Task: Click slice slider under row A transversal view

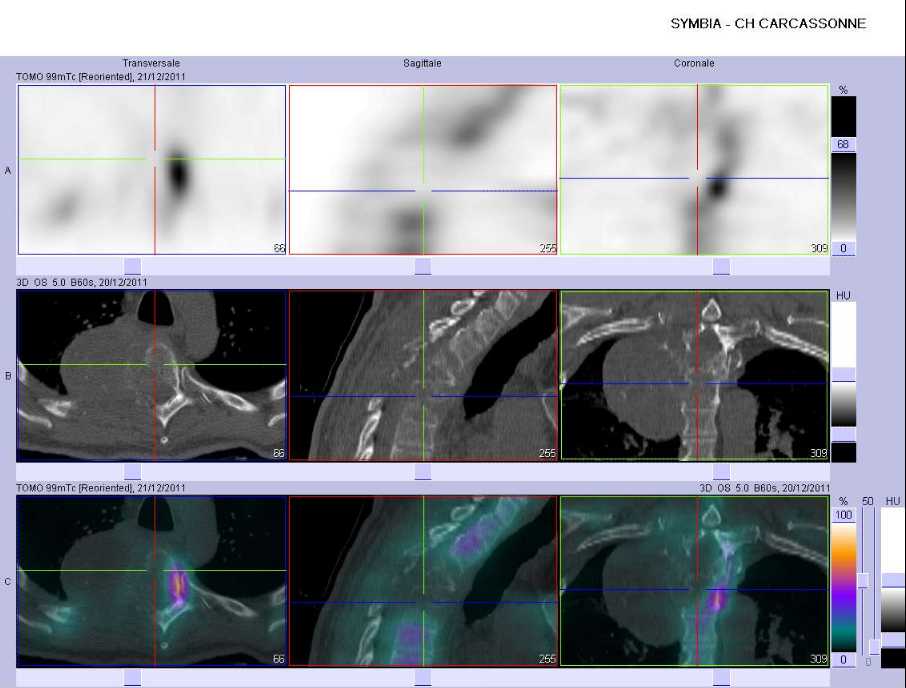Action: pyautogui.click(x=132, y=266)
